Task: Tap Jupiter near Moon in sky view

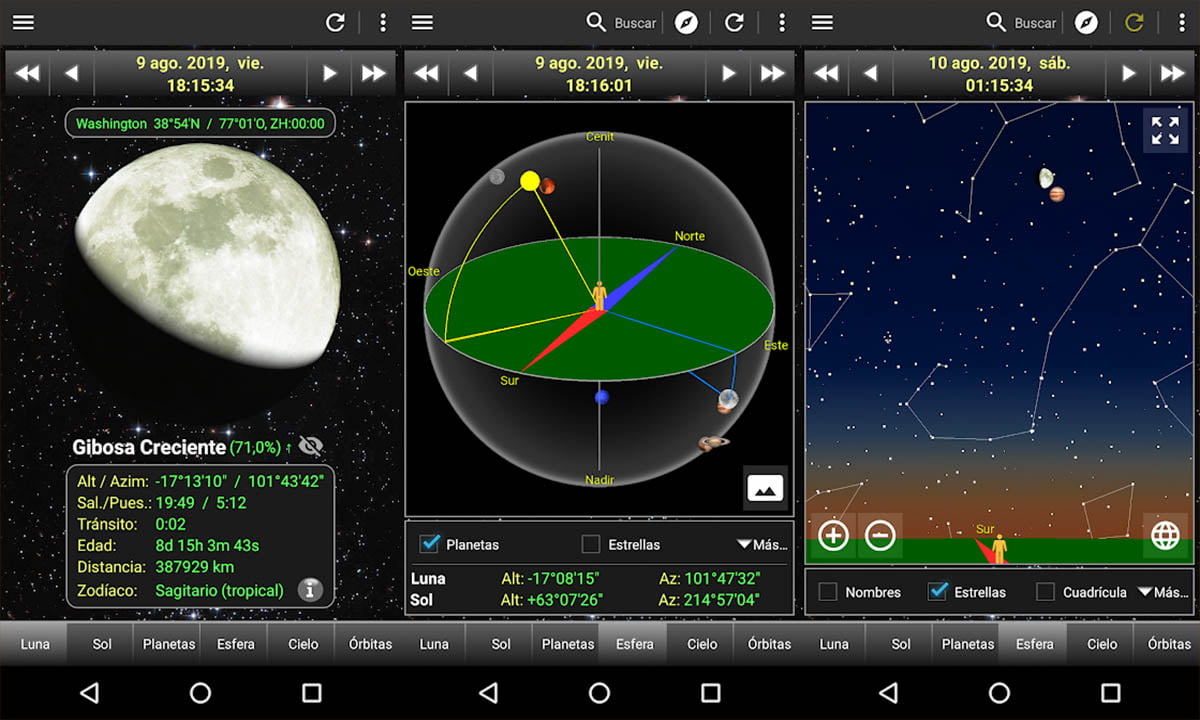Action: click(1057, 194)
